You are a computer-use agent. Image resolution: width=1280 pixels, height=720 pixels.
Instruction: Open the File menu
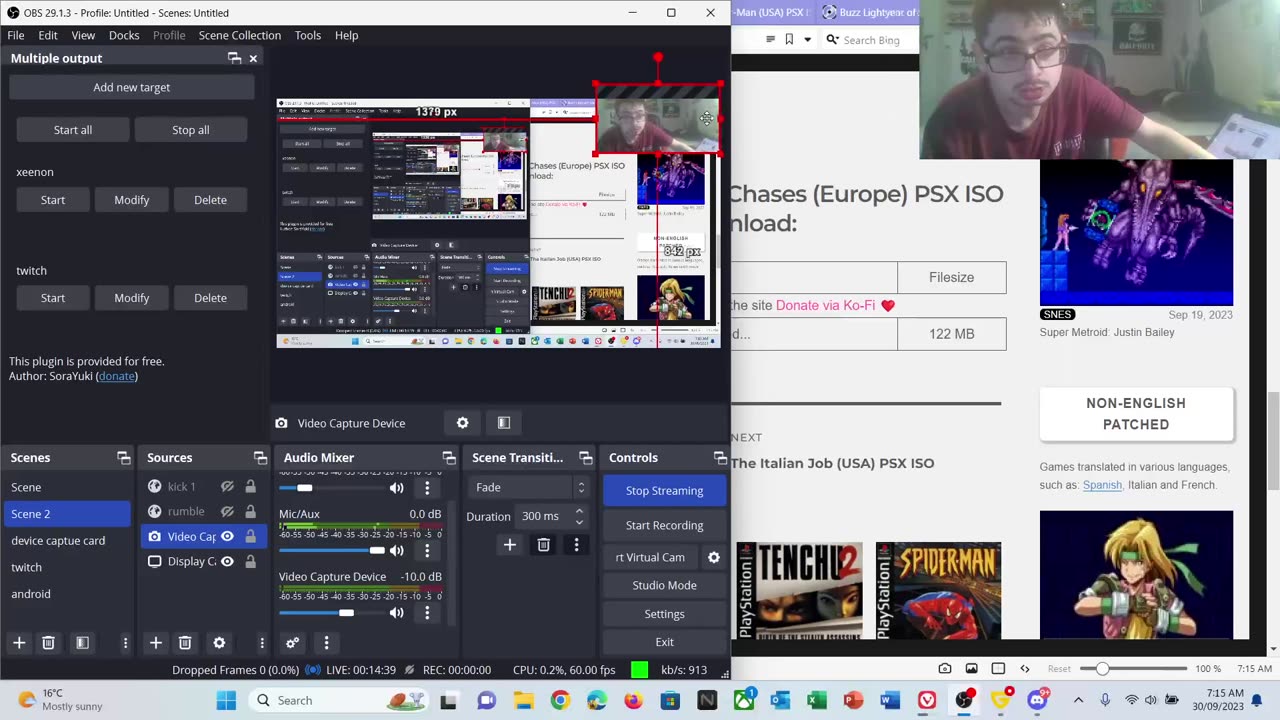16,35
